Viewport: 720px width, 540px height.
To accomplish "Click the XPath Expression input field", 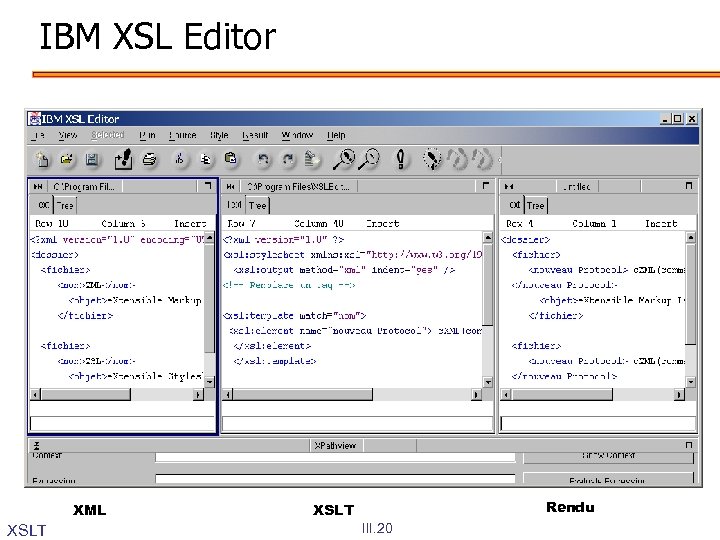I will click(335, 479).
